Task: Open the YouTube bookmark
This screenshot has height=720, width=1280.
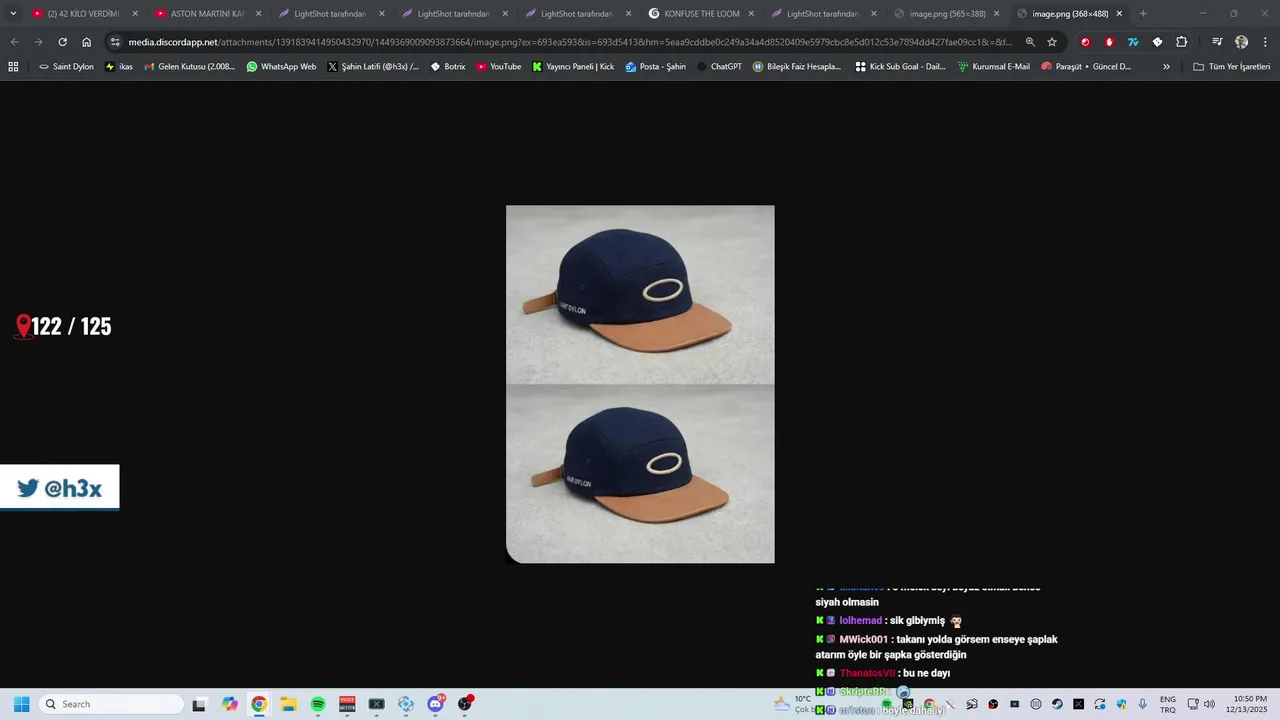Action: point(498,66)
